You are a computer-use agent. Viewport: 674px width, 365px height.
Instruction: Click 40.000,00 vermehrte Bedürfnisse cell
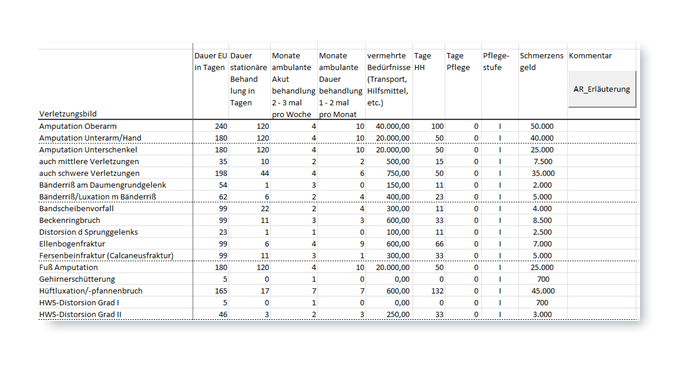click(x=392, y=126)
